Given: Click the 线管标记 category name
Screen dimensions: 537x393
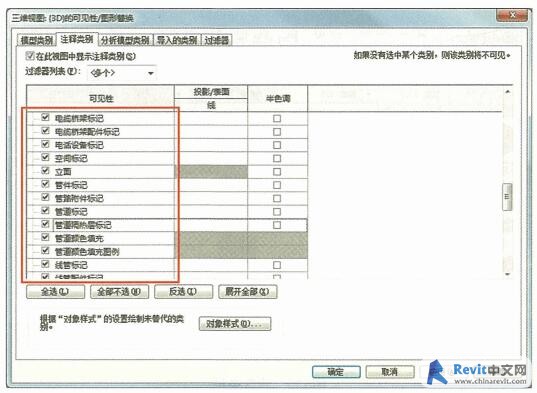Looking at the screenshot, I should pyautogui.click(x=71, y=265).
